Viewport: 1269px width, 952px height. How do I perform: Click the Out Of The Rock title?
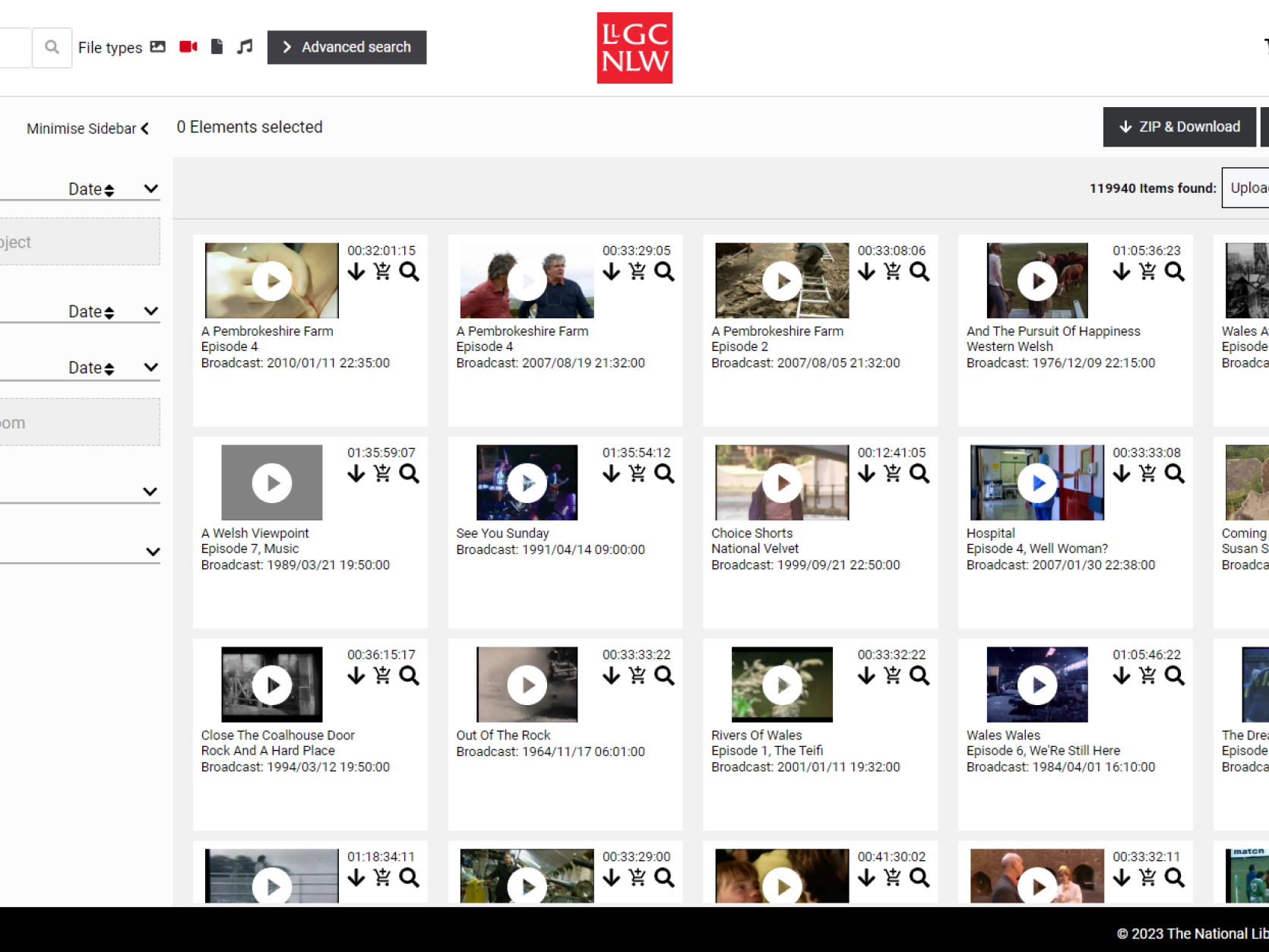503,735
